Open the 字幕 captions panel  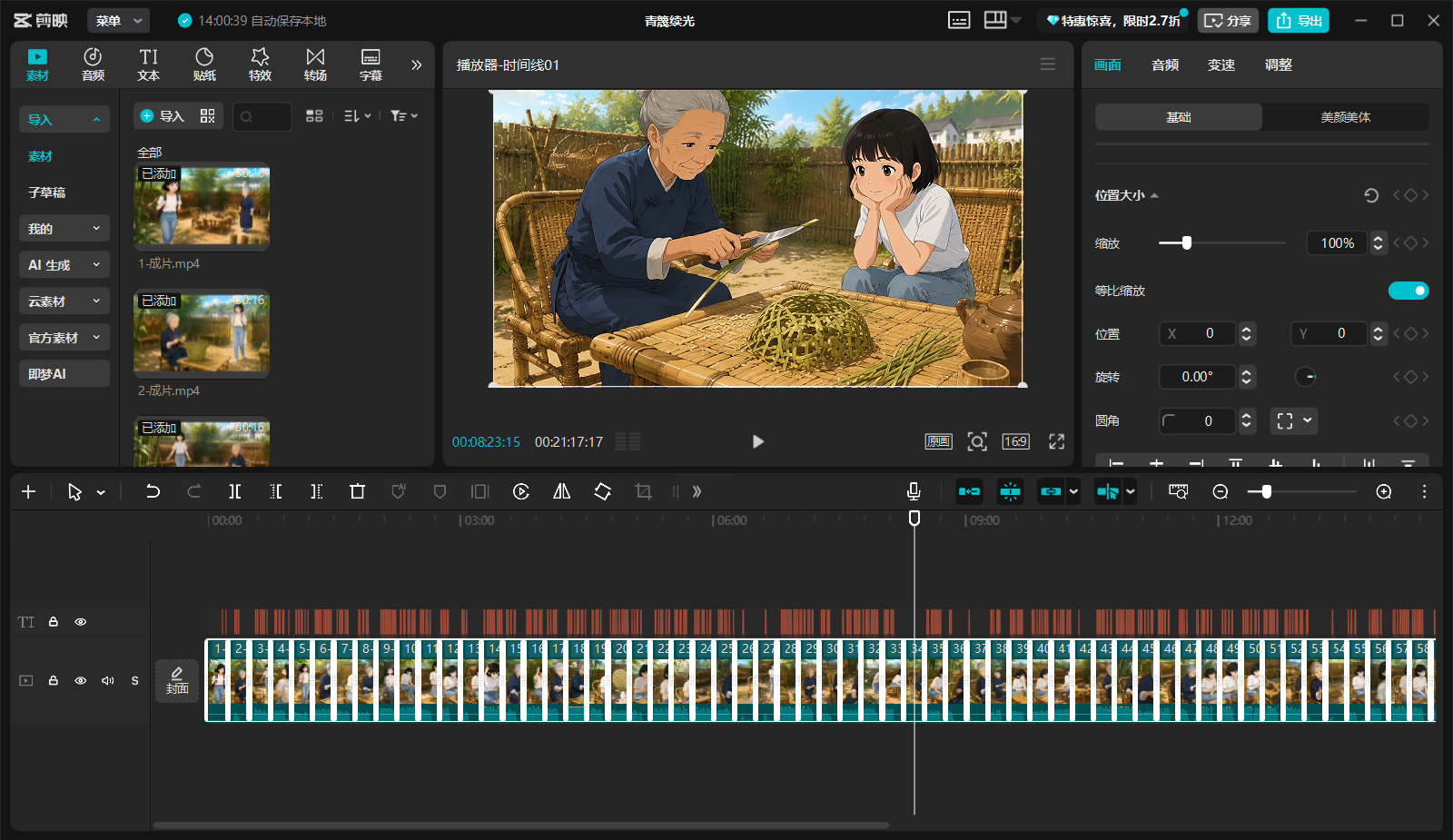click(x=371, y=64)
